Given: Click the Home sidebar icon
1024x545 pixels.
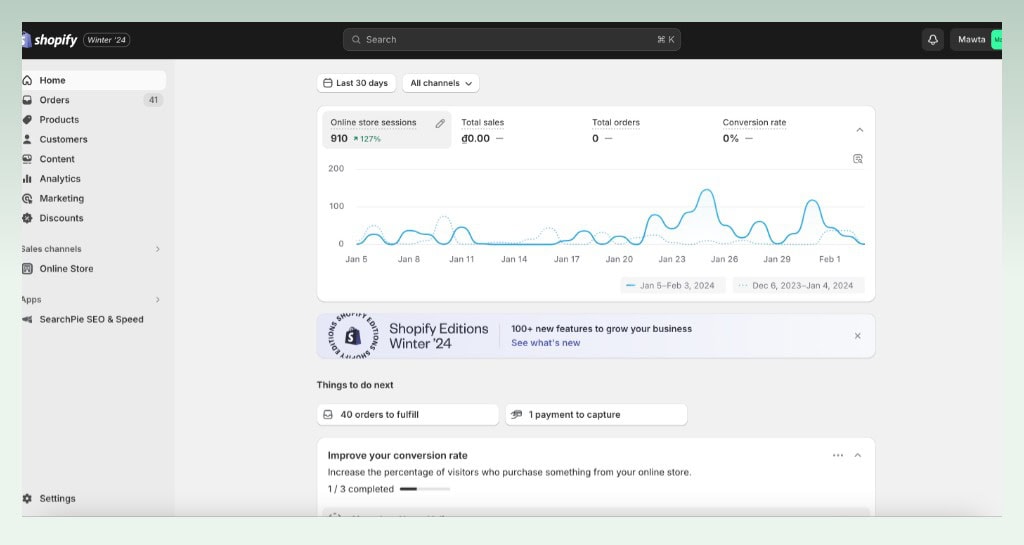Looking at the screenshot, I should (27, 80).
